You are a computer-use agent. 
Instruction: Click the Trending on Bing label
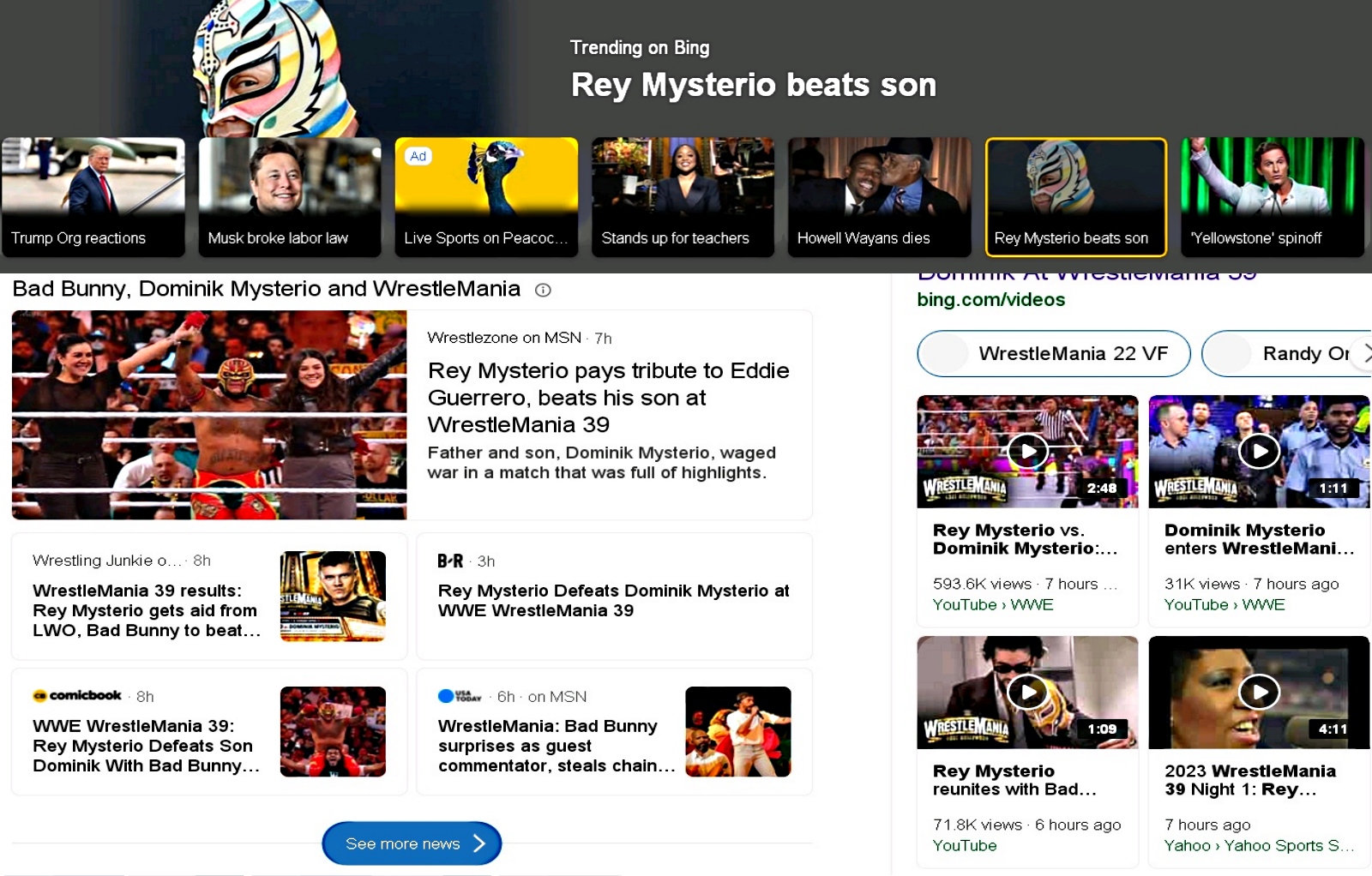(640, 47)
